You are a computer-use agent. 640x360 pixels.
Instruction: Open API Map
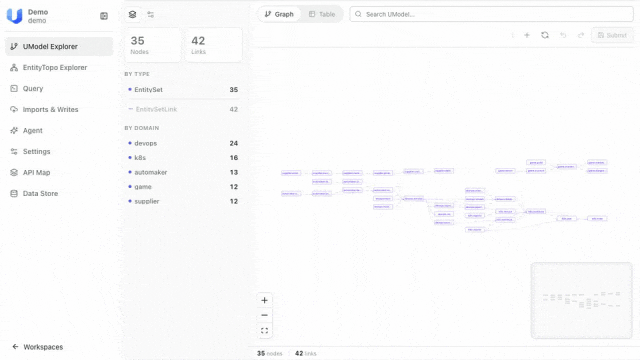[x=59, y=173]
